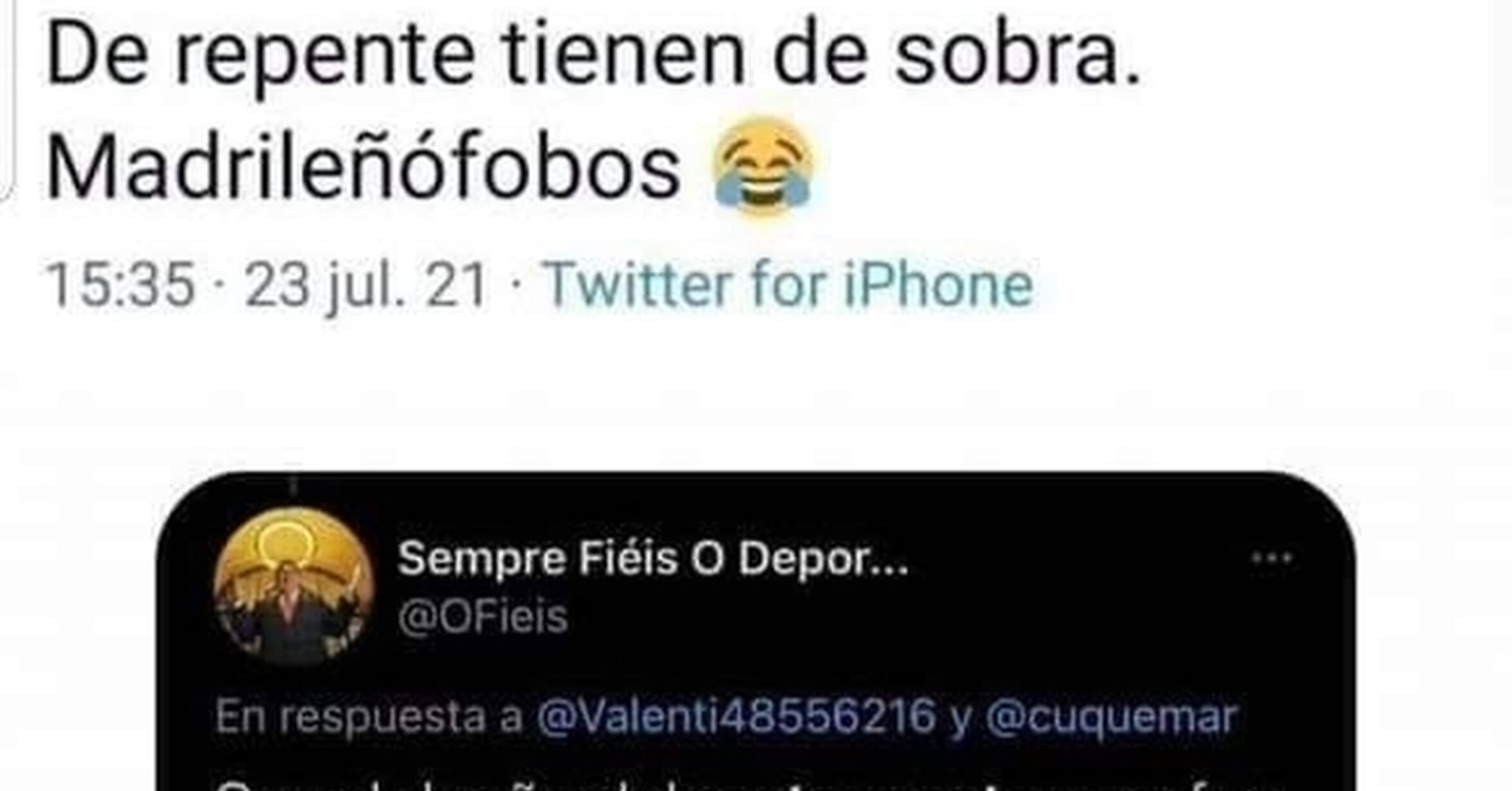Screen dimensions: 1512x791
Task: Open the Sempre Fiéis O Depor... display name
Action: point(653,558)
